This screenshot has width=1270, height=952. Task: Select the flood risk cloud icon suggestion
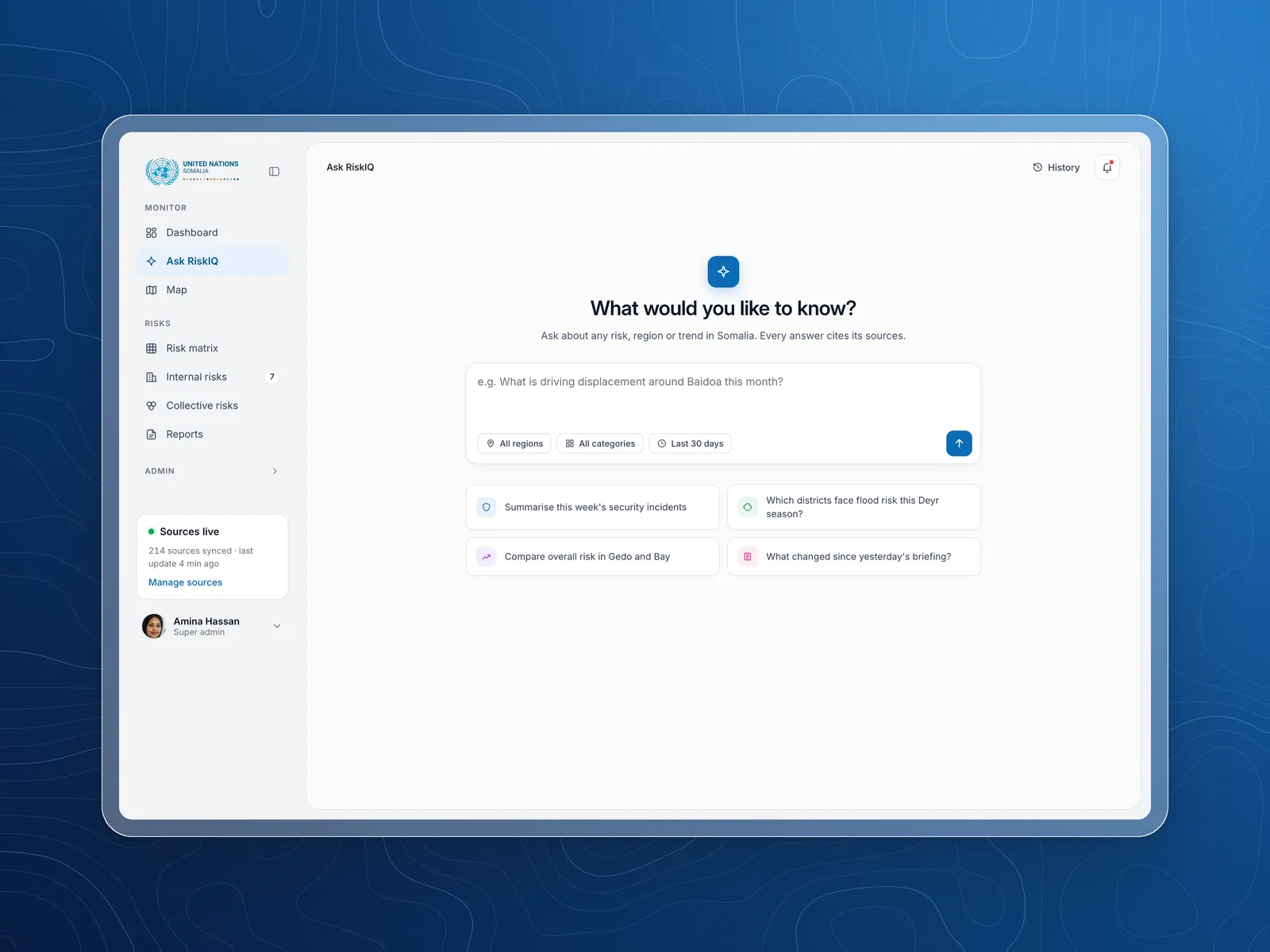[748, 507]
